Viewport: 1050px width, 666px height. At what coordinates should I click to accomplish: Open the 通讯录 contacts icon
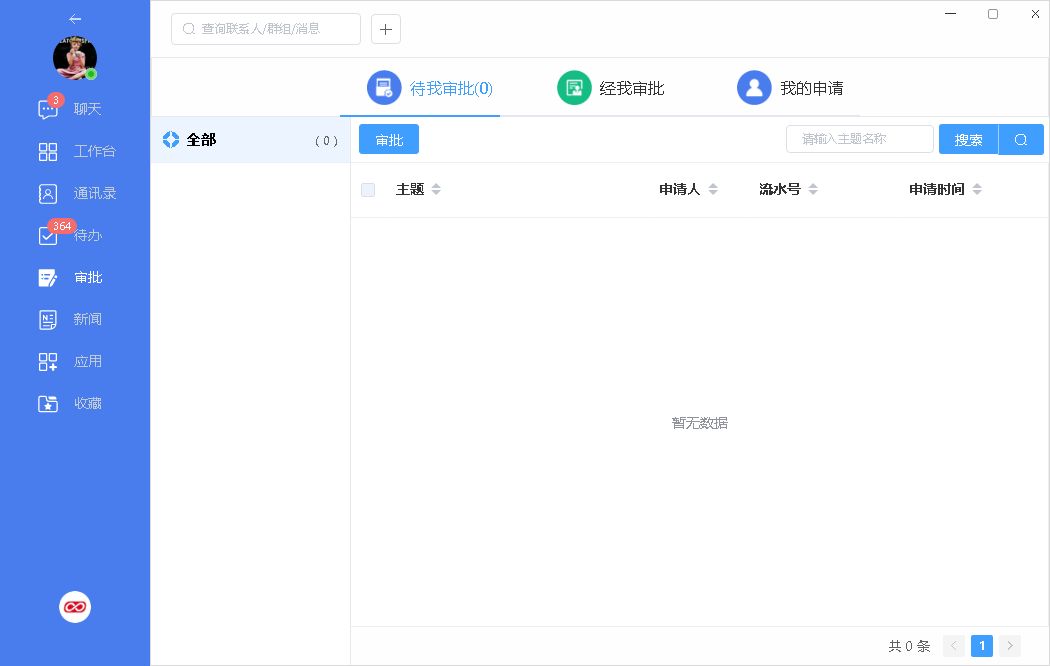click(48, 194)
